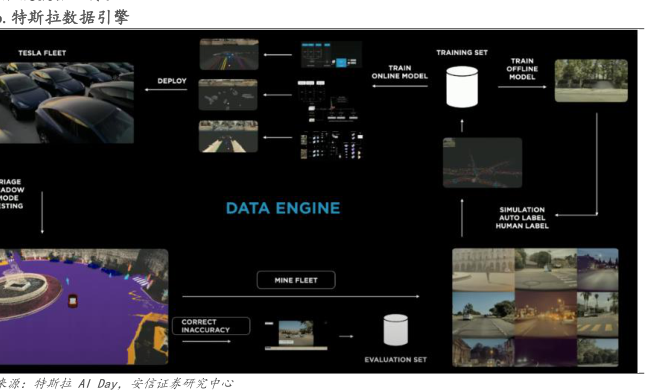Click the middle network architecture diagram icon
This screenshot has width=645, height=390.
click(x=328, y=101)
